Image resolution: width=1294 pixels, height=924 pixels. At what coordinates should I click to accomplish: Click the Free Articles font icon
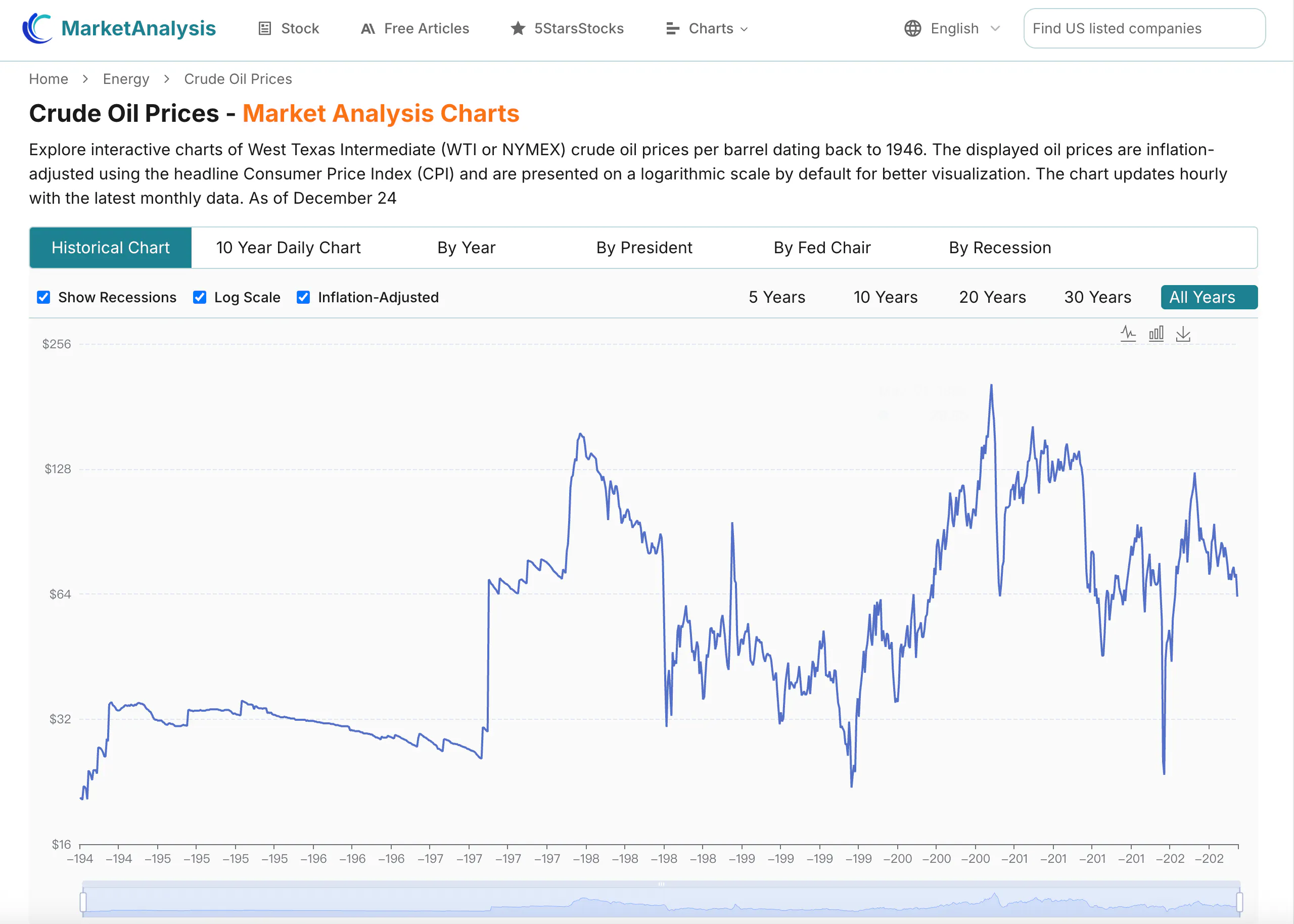(368, 28)
